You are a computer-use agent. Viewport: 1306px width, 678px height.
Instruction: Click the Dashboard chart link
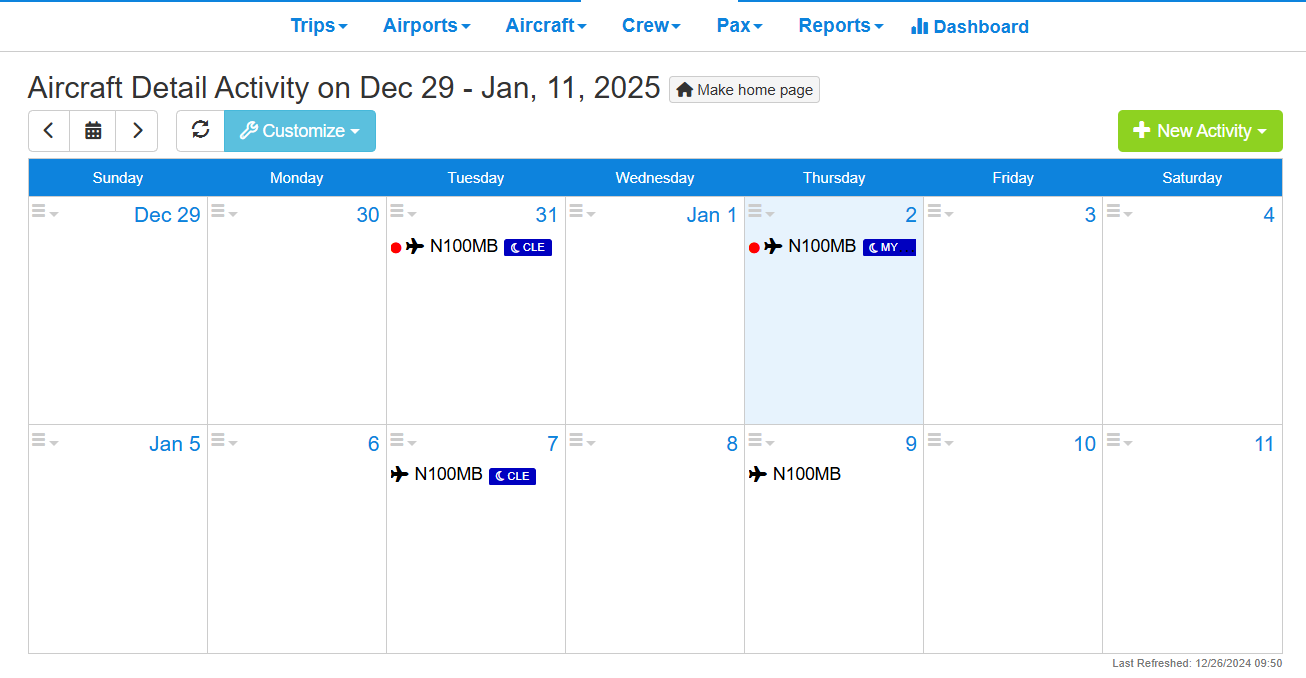click(969, 27)
